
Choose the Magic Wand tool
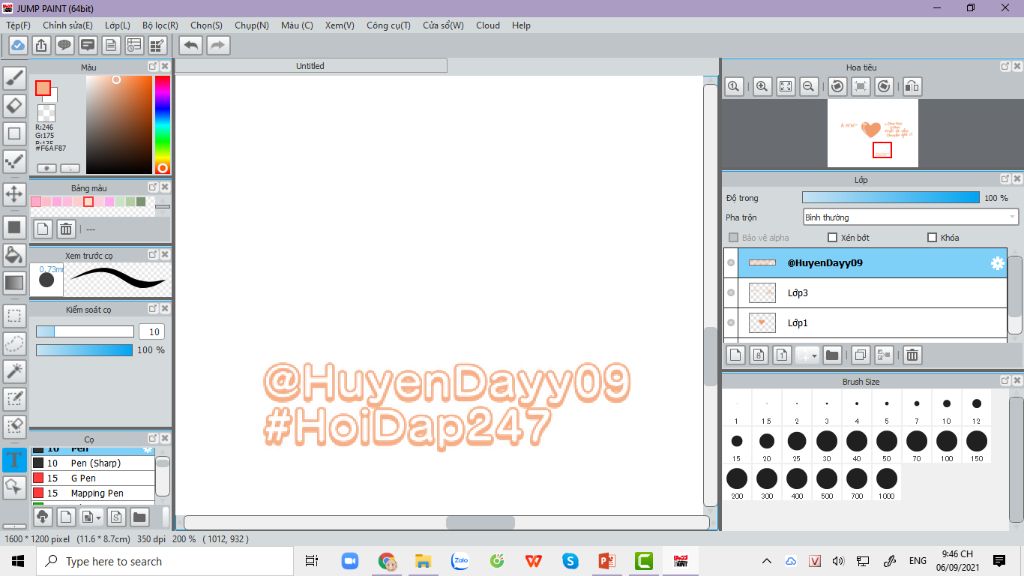click(x=14, y=371)
